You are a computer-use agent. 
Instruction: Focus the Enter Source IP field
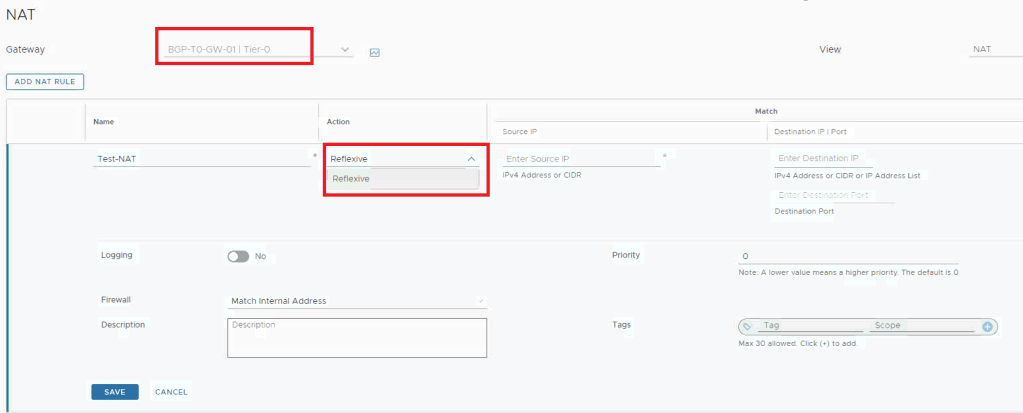click(x=580, y=159)
